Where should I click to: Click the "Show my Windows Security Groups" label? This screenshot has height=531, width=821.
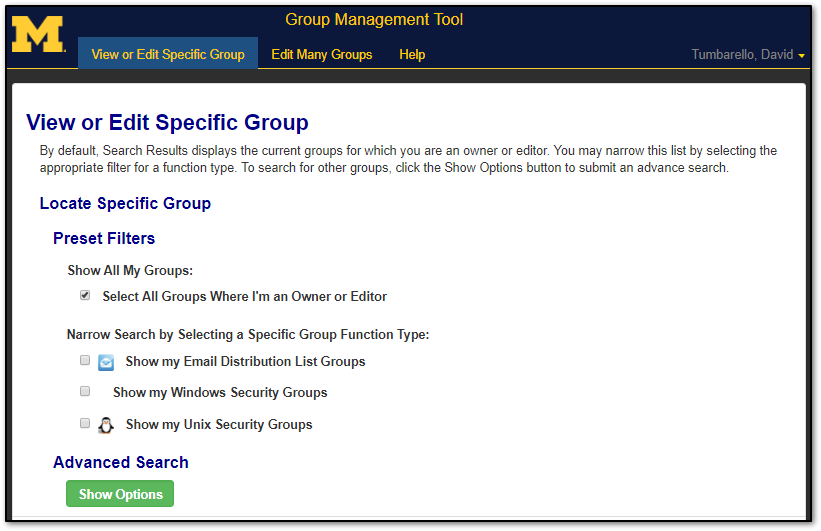[x=220, y=393]
